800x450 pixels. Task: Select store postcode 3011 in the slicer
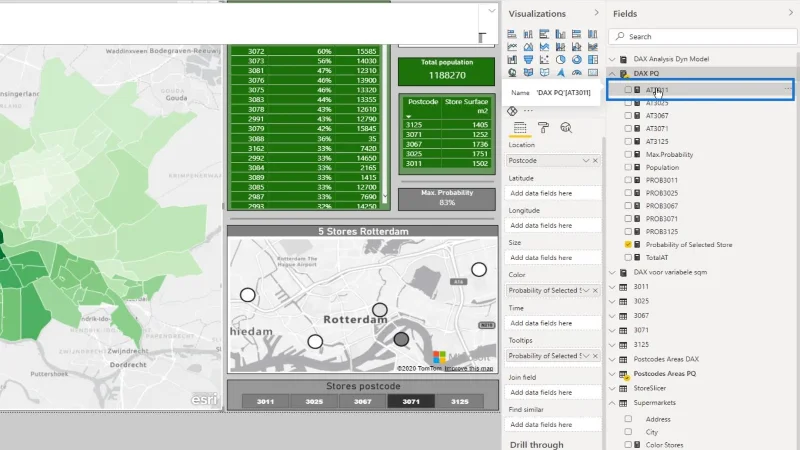click(265, 402)
